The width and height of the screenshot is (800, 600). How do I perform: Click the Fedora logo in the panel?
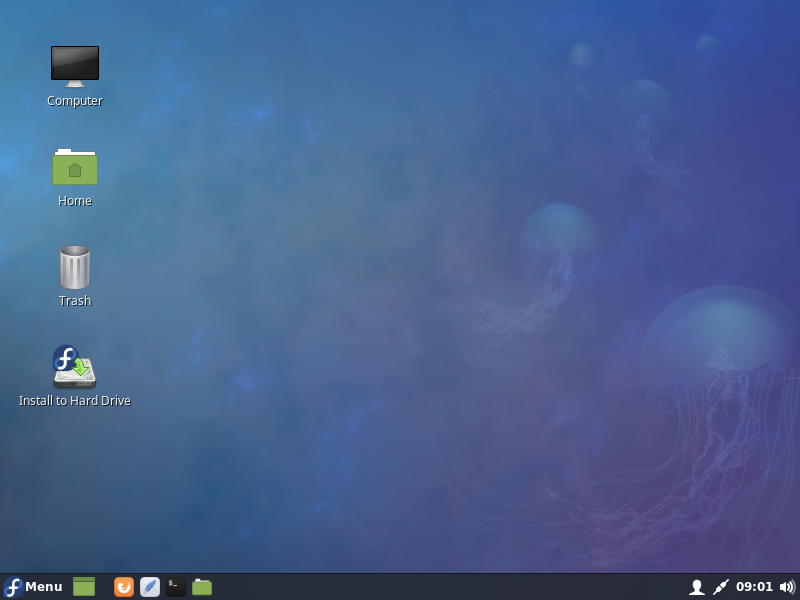(13, 587)
